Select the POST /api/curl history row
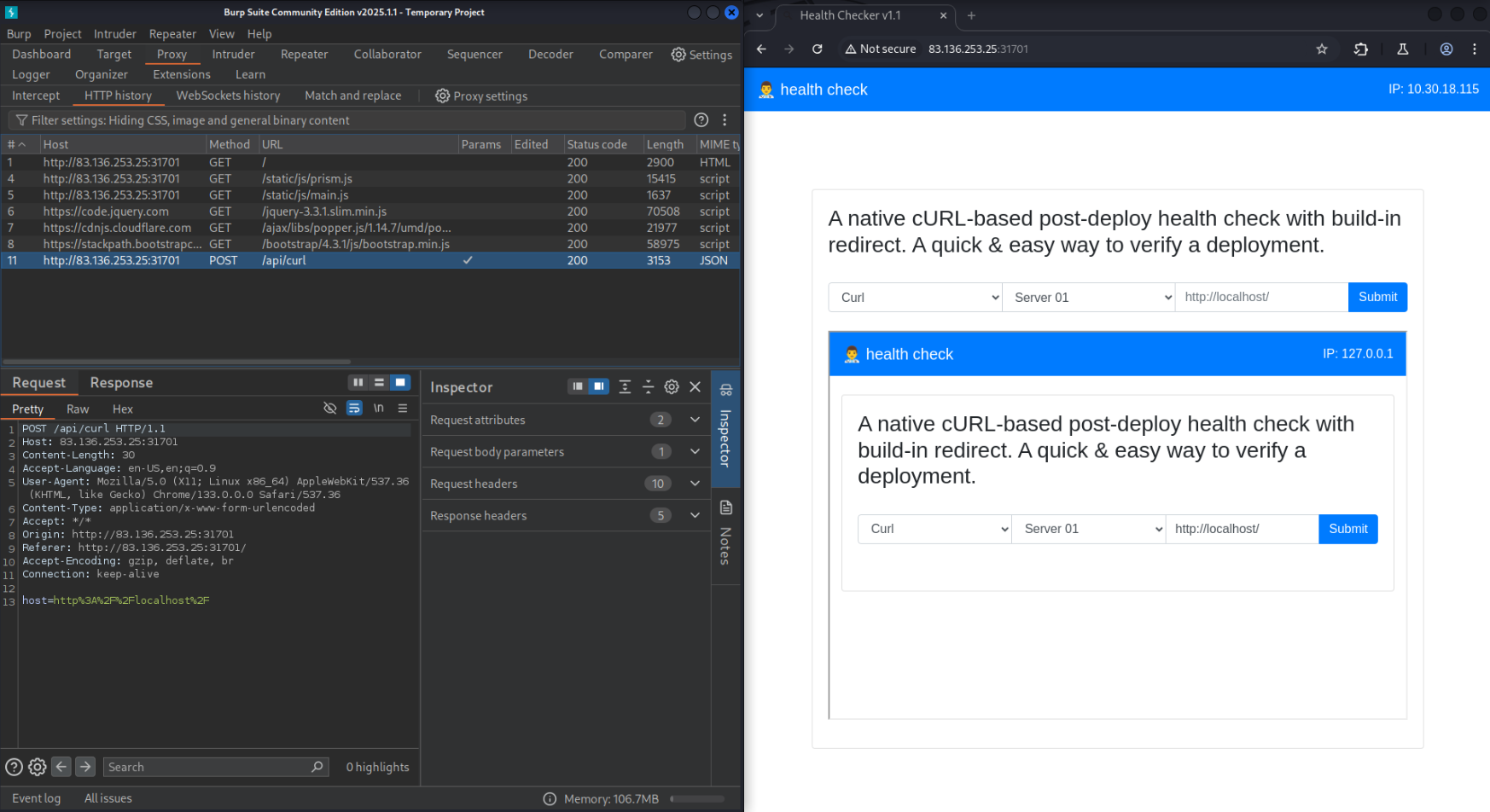The height and width of the screenshot is (812, 1490). [370, 261]
